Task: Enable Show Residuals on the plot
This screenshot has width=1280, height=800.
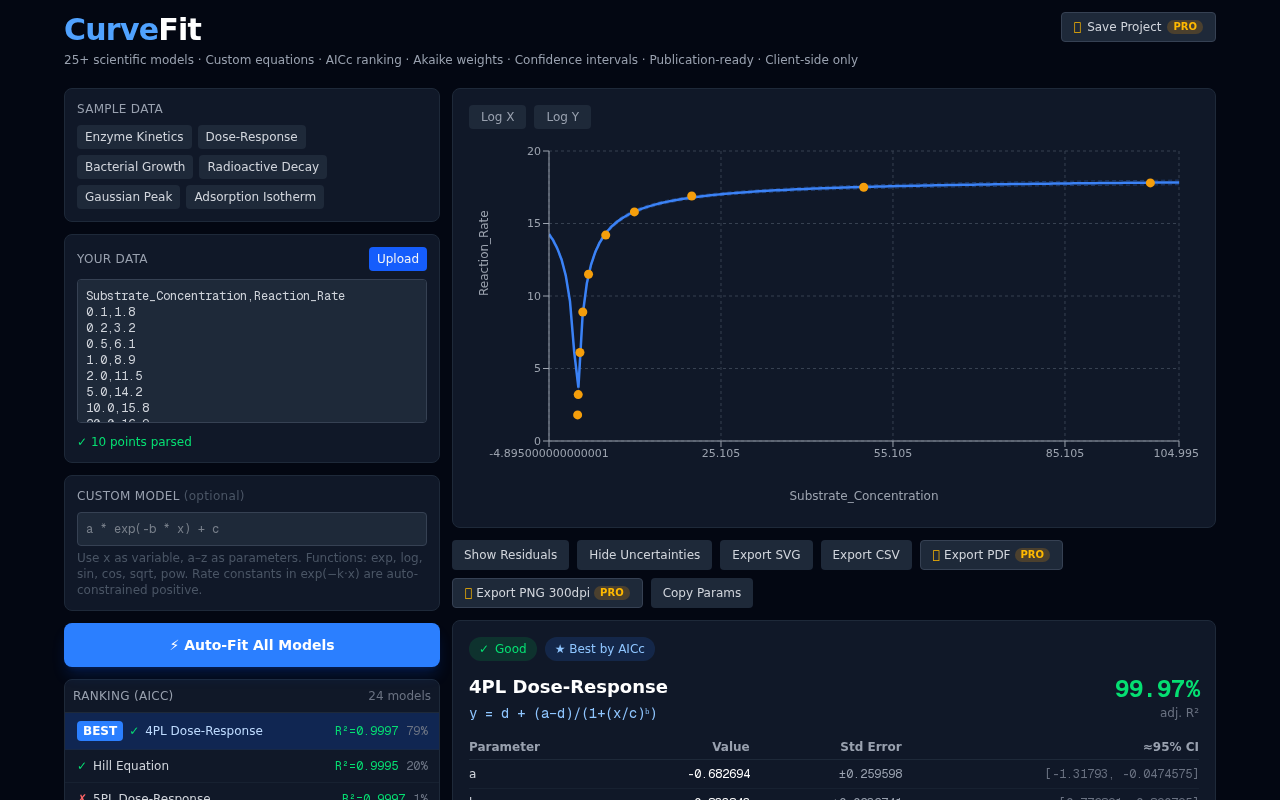Action: (510, 554)
